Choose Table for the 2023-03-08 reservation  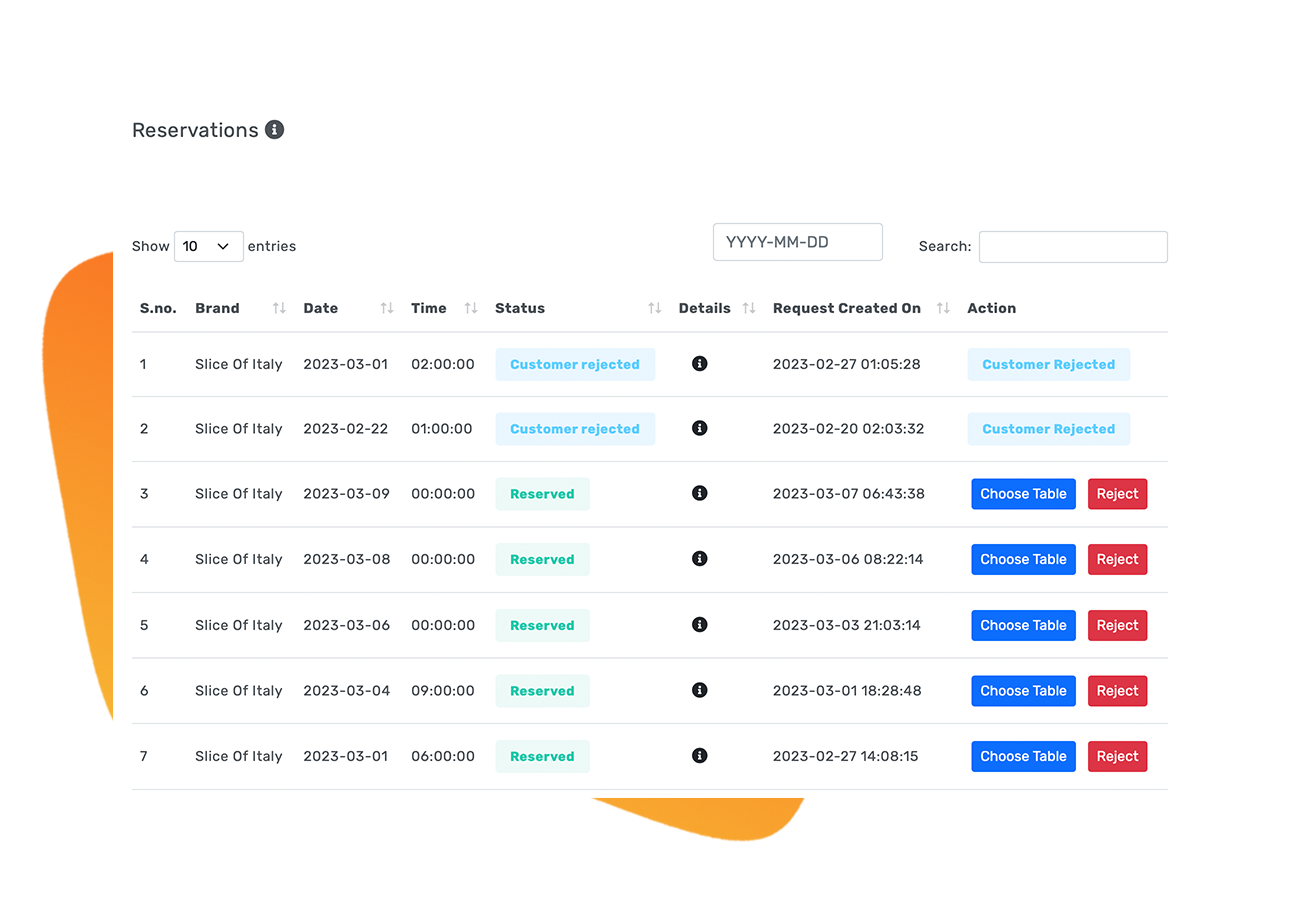[1023, 559]
